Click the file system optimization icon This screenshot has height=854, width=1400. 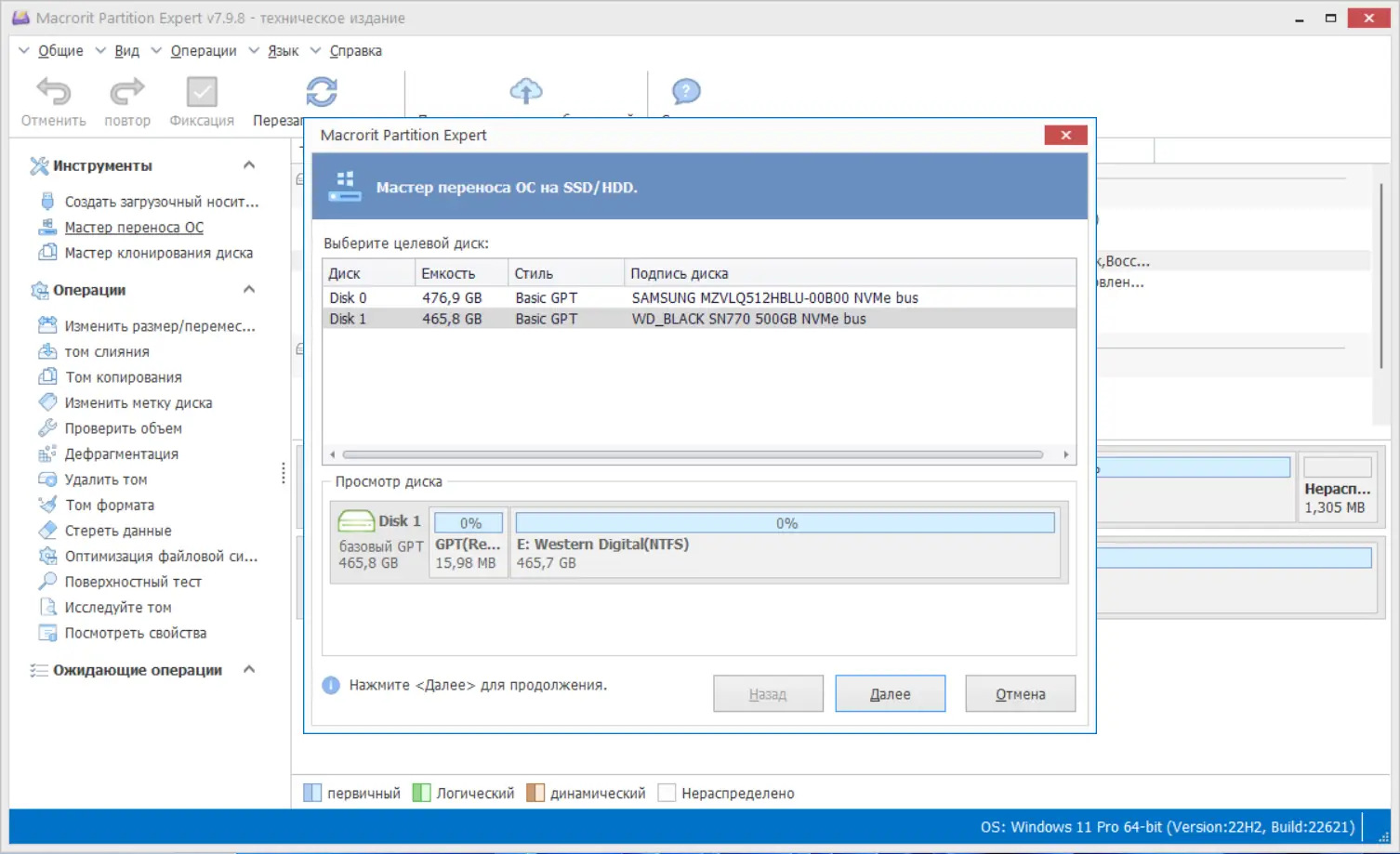tap(47, 556)
